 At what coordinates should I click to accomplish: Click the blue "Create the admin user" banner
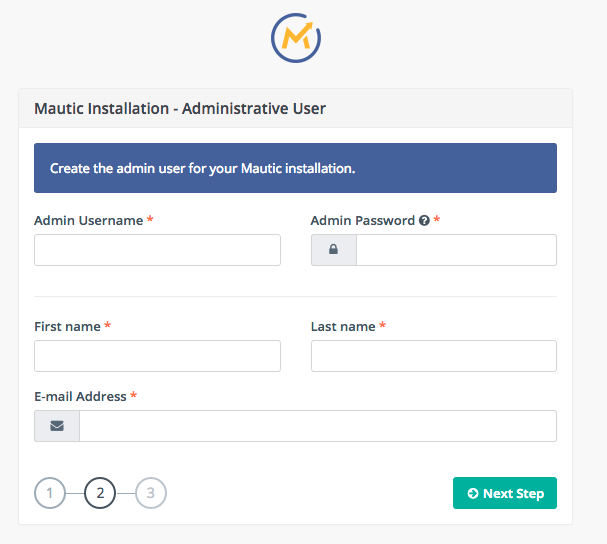[295, 168]
